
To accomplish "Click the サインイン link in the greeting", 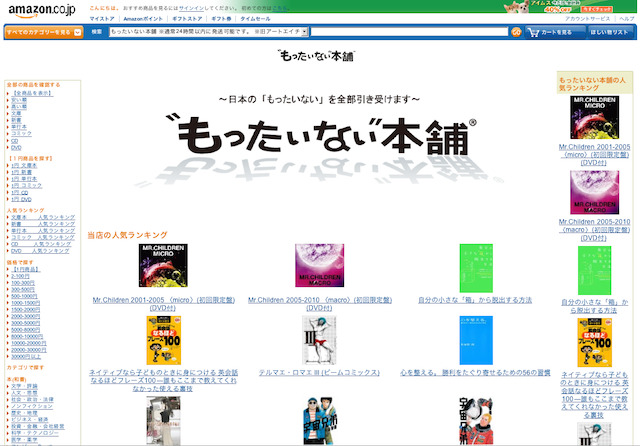I will pyautogui.click(x=191, y=8).
